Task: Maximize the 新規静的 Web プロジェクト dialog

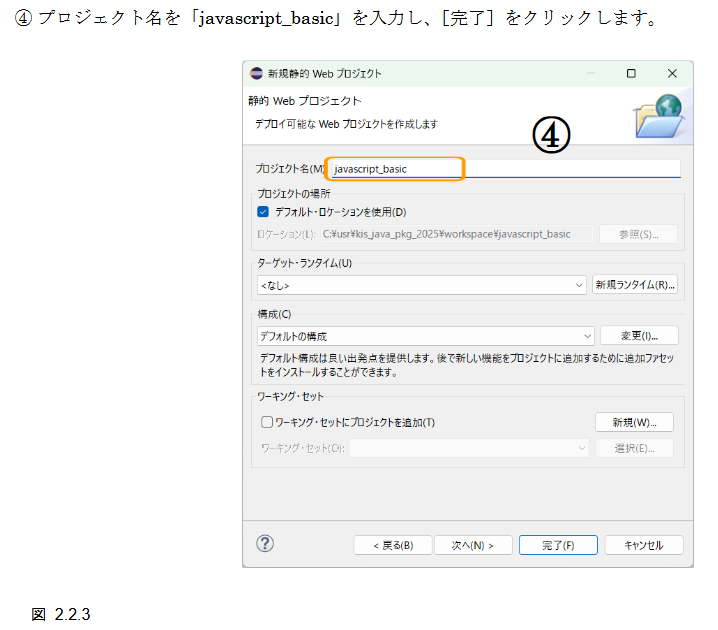Action: [x=631, y=74]
